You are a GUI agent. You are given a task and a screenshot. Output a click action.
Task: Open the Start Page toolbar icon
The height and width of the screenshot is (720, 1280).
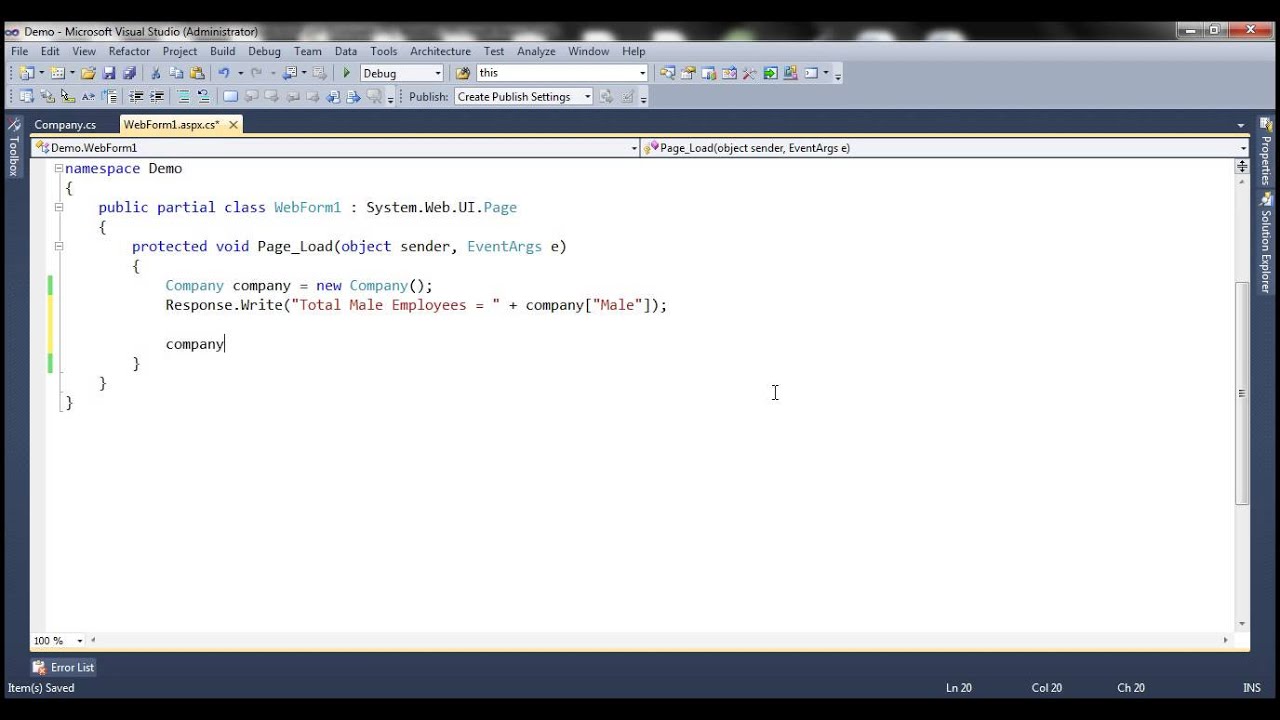pos(770,73)
